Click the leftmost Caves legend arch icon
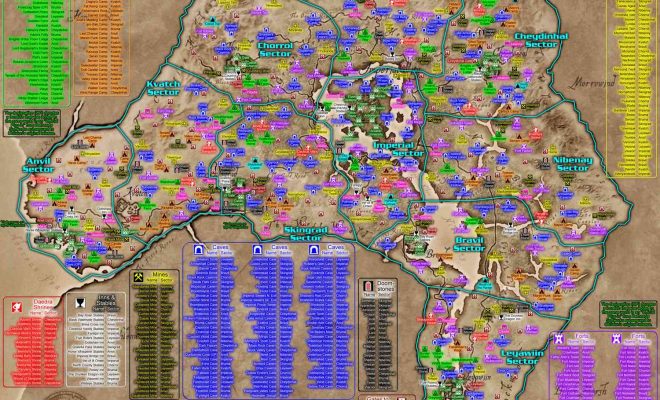 pyautogui.click(x=199, y=251)
